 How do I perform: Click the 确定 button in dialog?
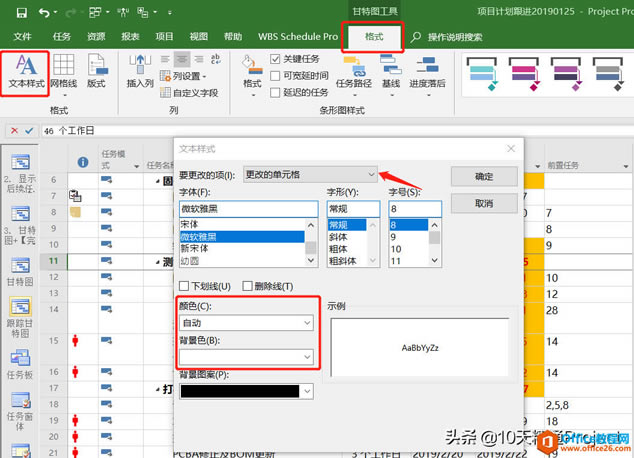483,176
